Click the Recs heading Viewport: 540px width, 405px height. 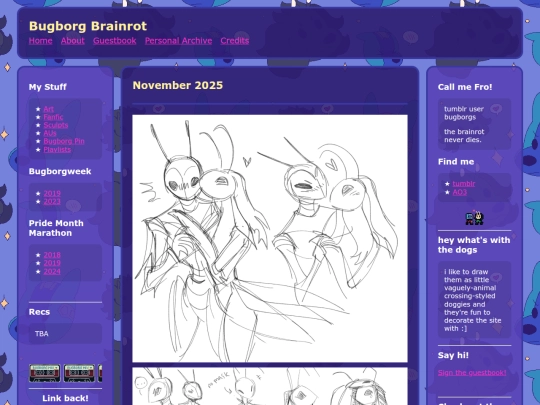[x=39, y=312]
